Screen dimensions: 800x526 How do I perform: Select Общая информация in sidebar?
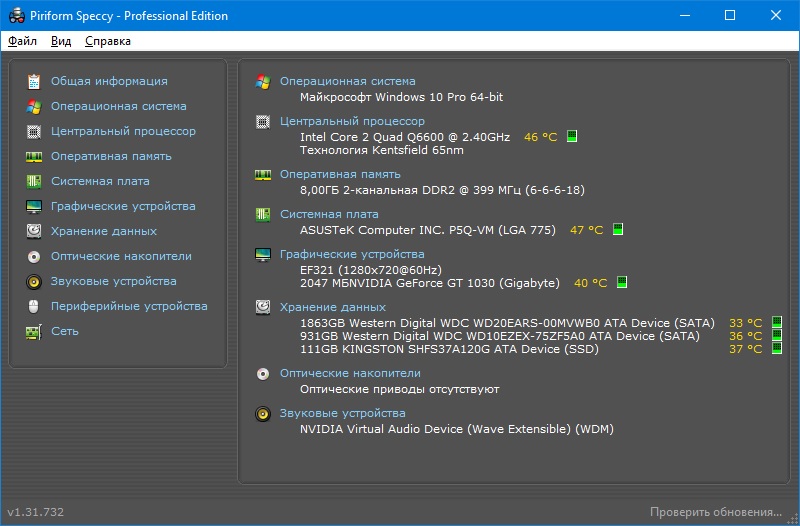tap(109, 81)
